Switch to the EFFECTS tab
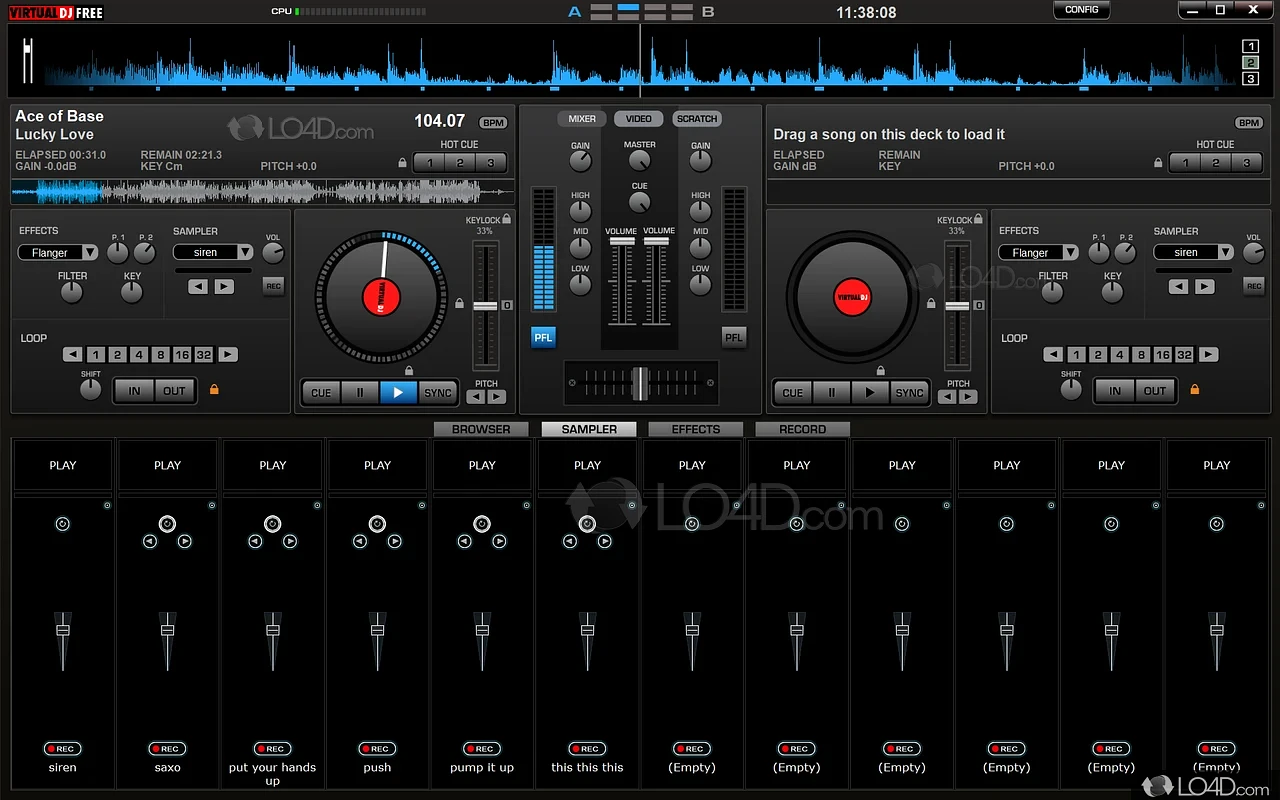 pos(696,429)
